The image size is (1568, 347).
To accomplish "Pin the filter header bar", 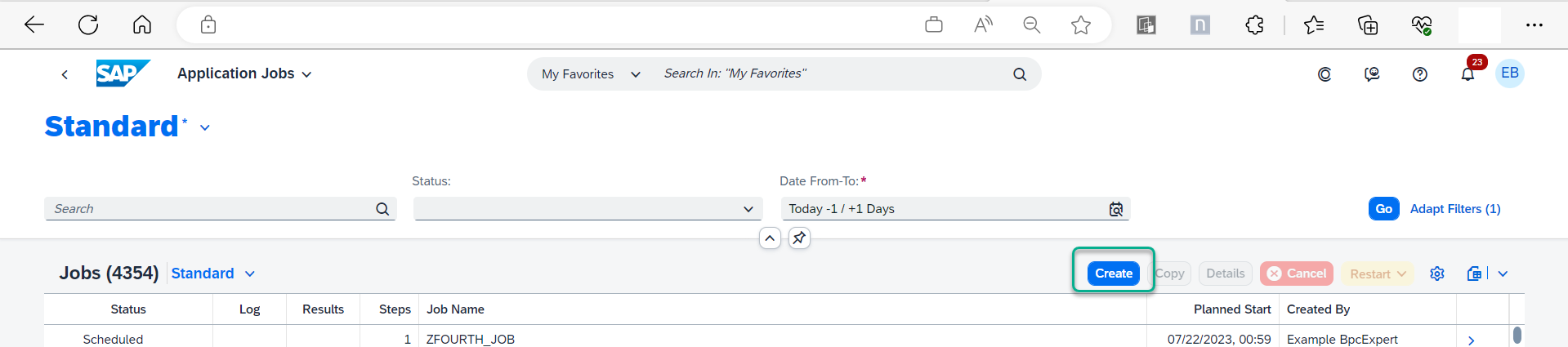I will (x=799, y=238).
